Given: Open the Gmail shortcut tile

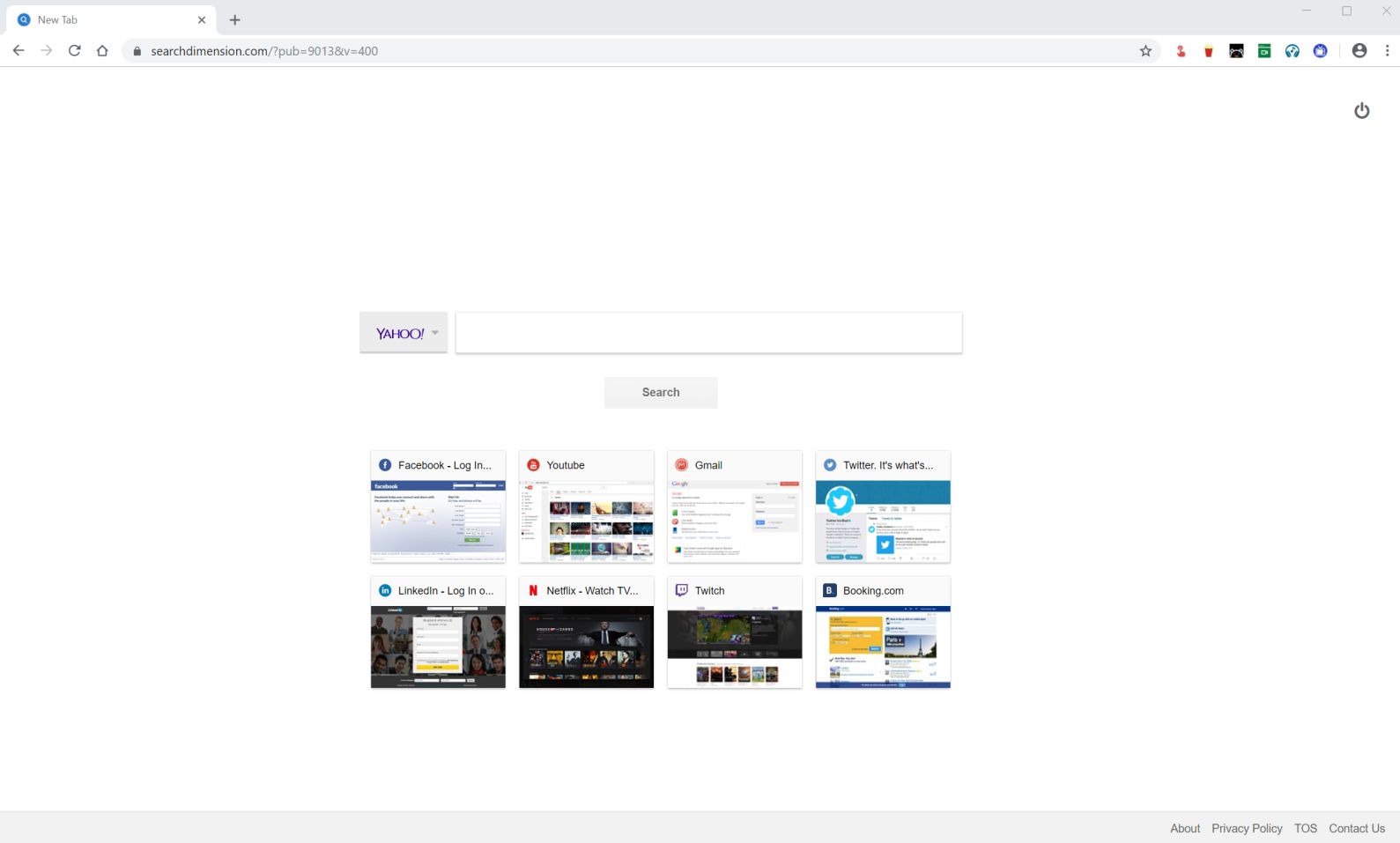Looking at the screenshot, I should pyautogui.click(x=735, y=507).
